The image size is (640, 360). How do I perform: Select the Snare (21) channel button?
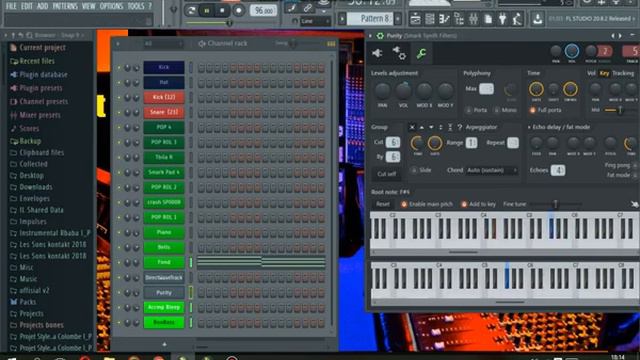[164, 112]
